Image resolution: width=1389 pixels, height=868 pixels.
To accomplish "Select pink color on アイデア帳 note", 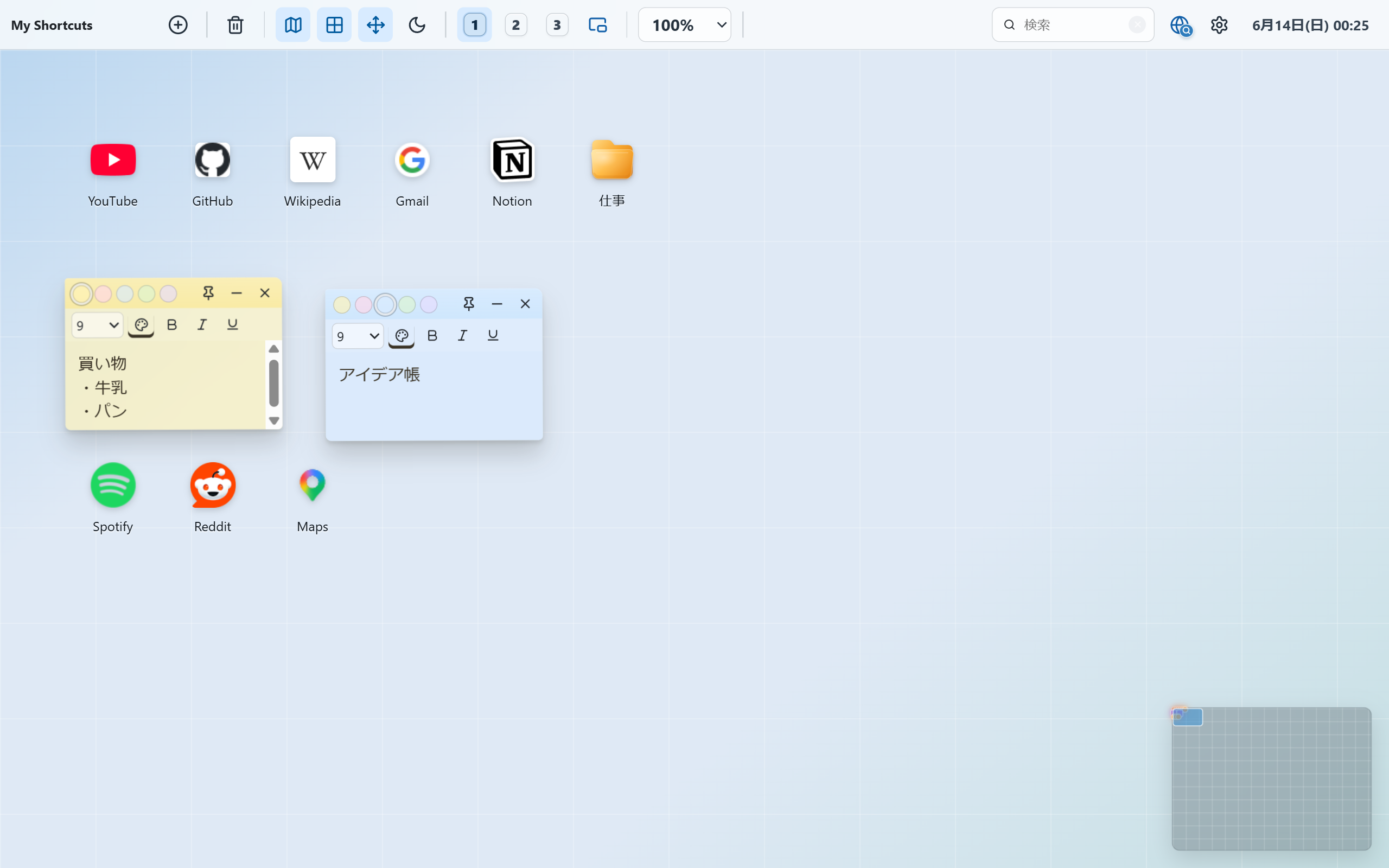I will click(364, 305).
